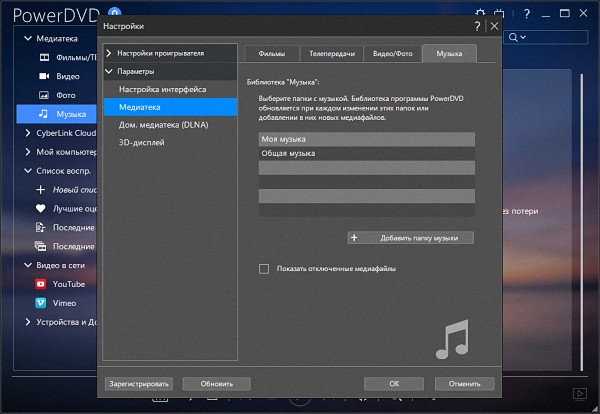Image resolution: width=600 pixels, height=414 pixels.
Task: Open YouTube via its red icon
Action: (41, 283)
